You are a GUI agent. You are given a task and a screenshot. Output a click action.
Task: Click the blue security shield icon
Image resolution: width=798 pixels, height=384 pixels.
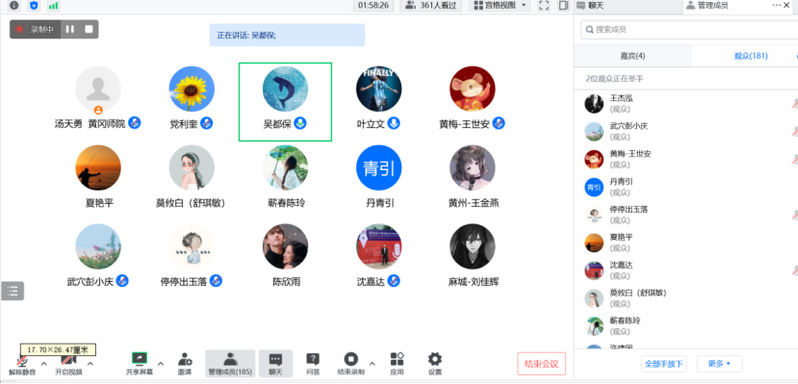pos(34,6)
